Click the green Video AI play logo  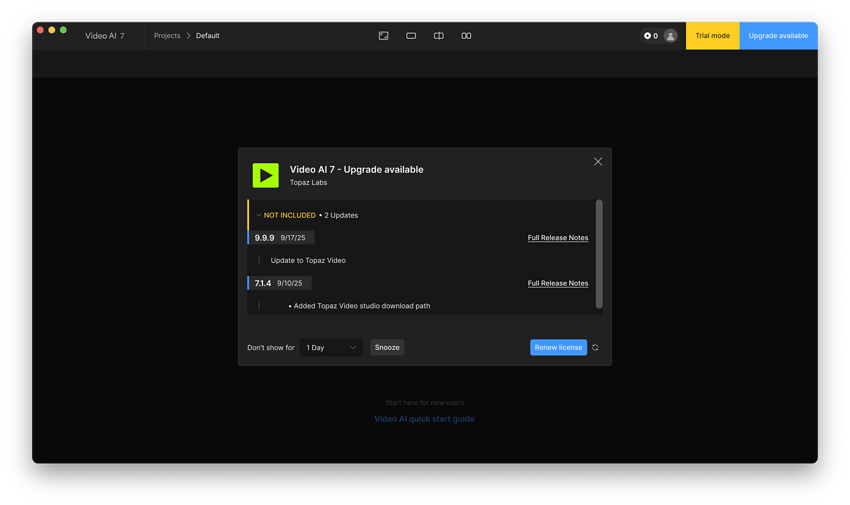coord(266,175)
